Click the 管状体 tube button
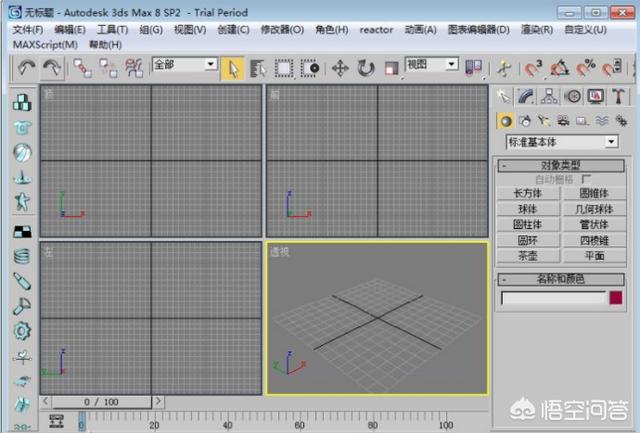The height and width of the screenshot is (433, 640). click(594, 224)
